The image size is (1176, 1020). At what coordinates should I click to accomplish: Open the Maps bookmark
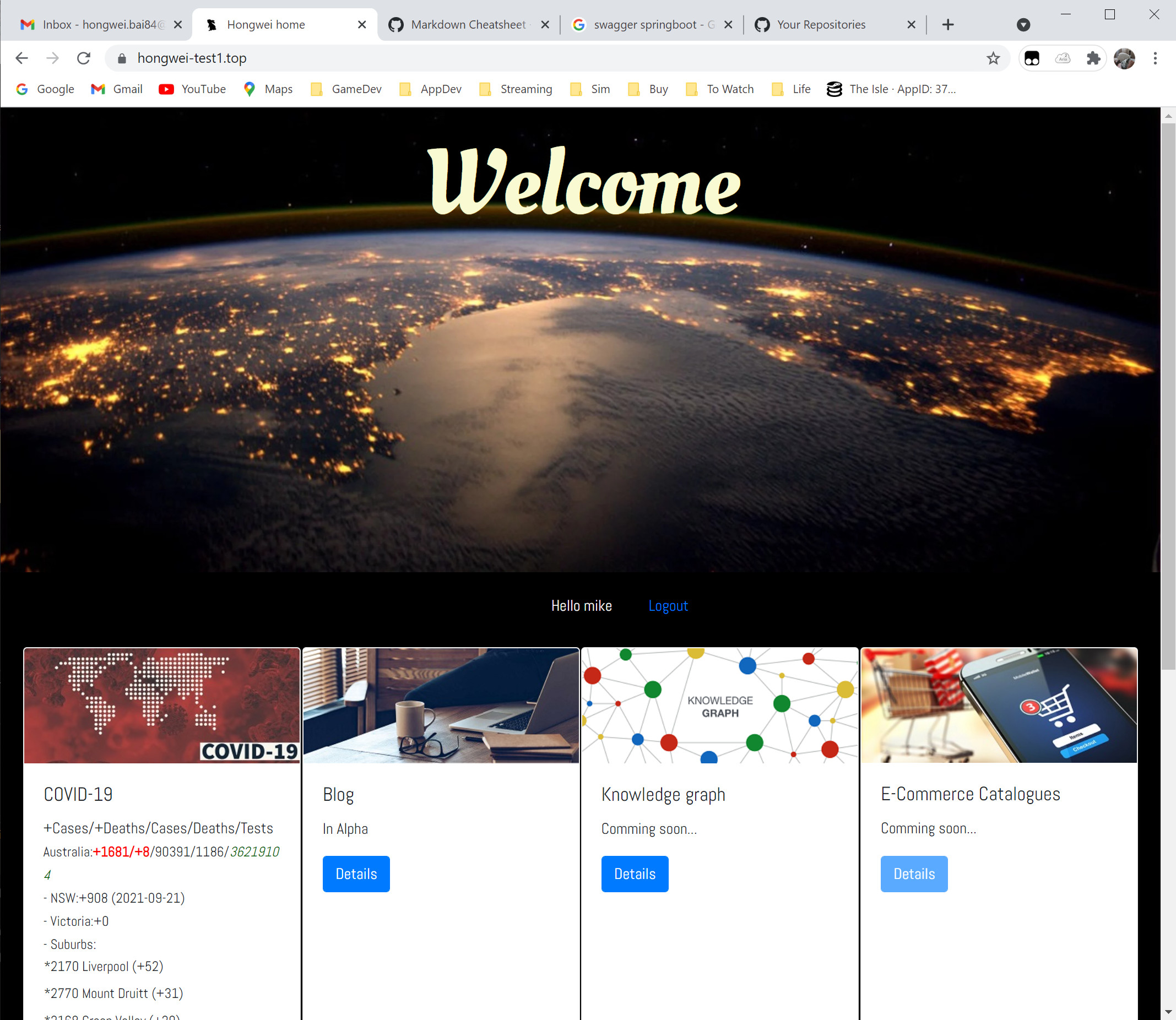click(268, 89)
